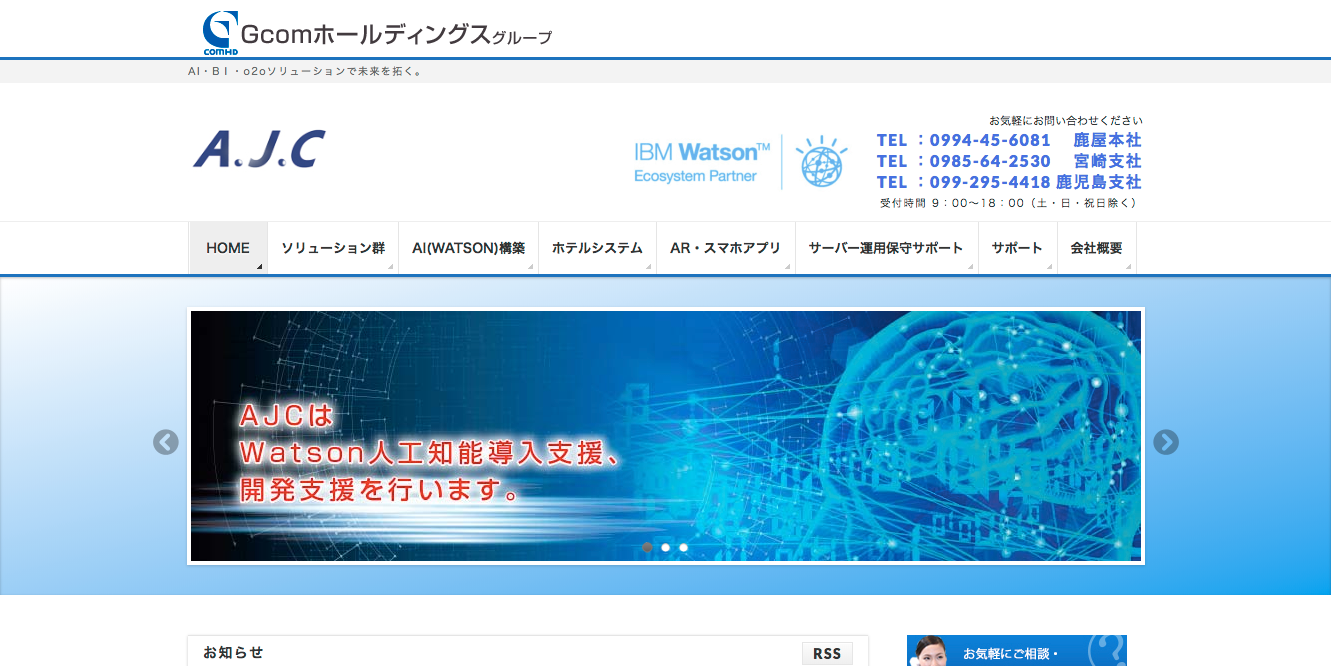This screenshot has width=1331, height=666.
Task: Expand the ソリューション群 menu
Action: 333,248
